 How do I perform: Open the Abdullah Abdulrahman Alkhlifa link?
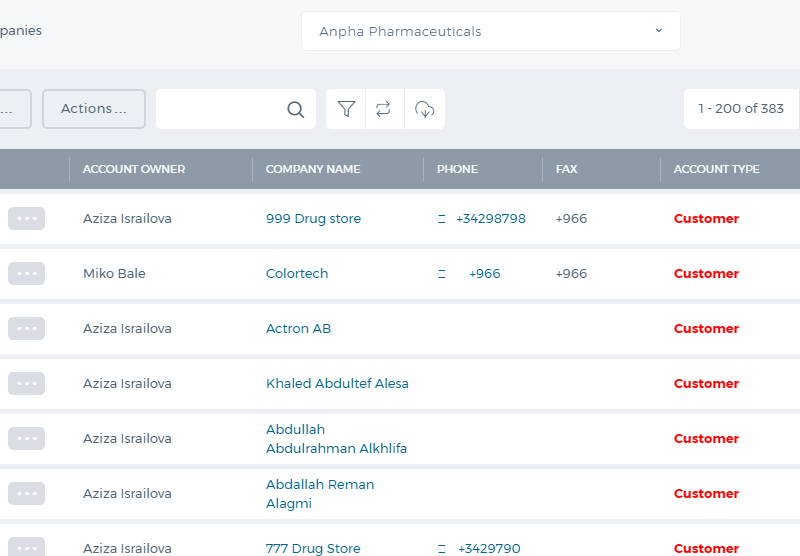[x=336, y=439]
